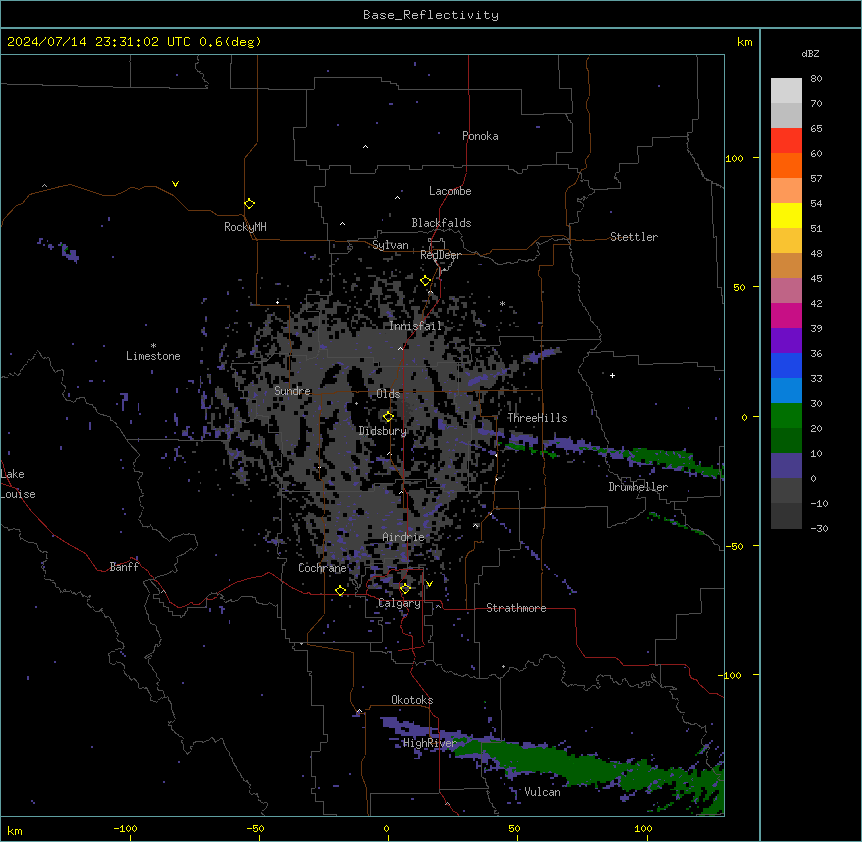Click the Olds town label
The width and height of the screenshot is (862, 842).
point(388,394)
